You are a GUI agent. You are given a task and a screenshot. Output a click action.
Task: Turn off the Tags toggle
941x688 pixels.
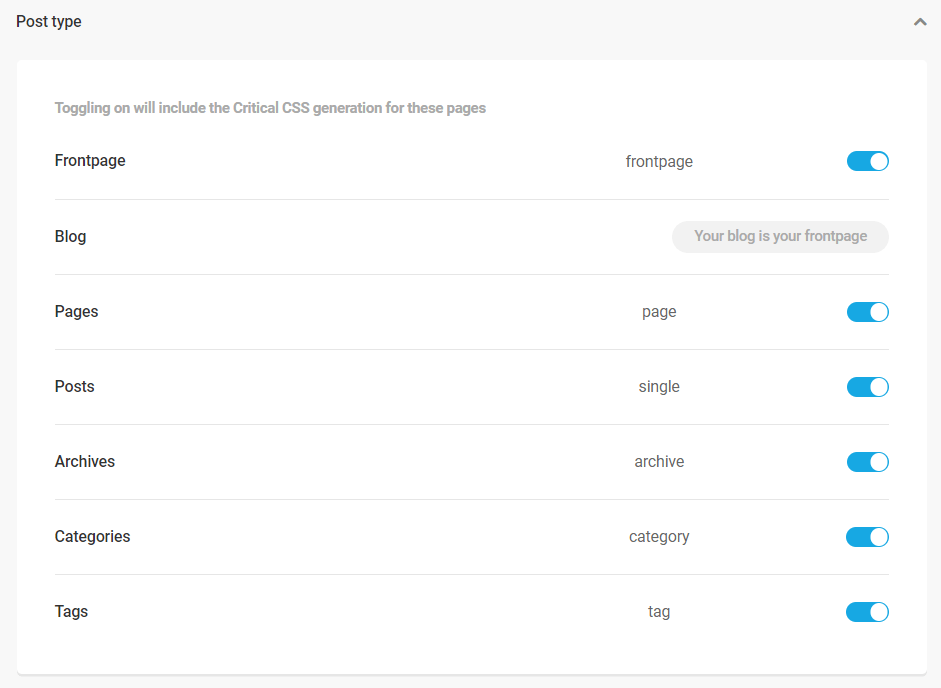pos(867,611)
